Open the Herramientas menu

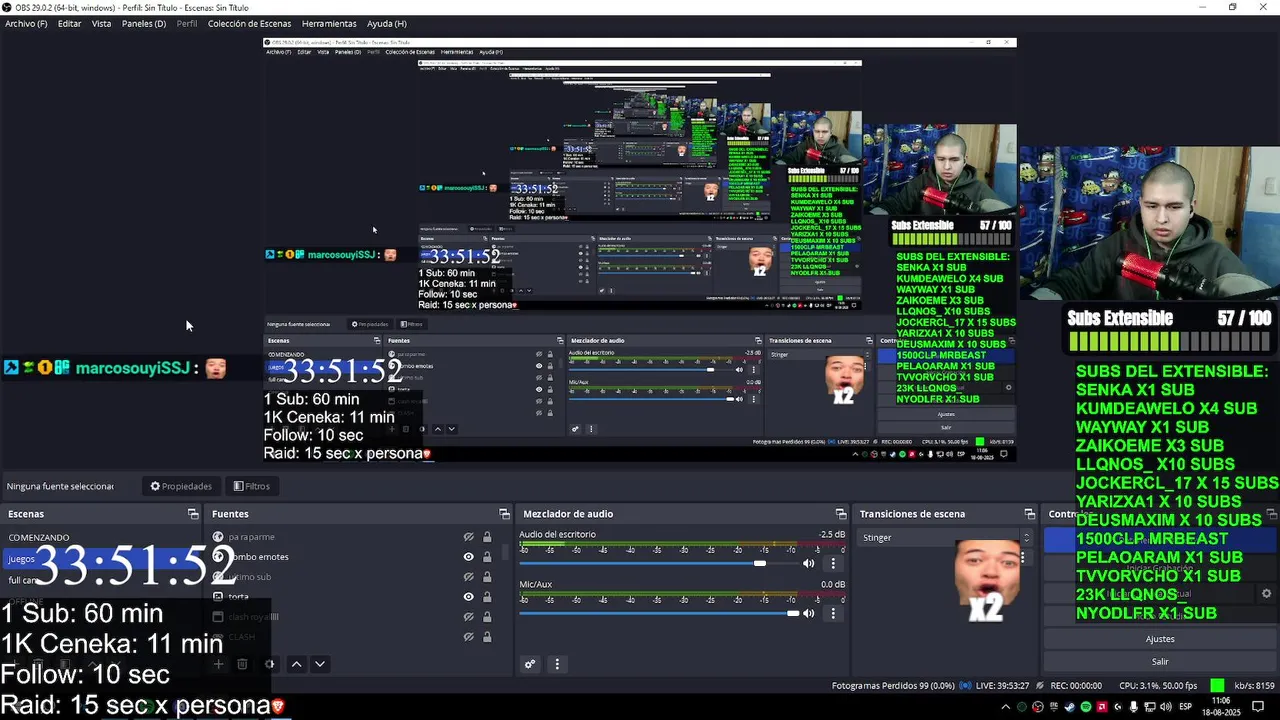(329, 24)
